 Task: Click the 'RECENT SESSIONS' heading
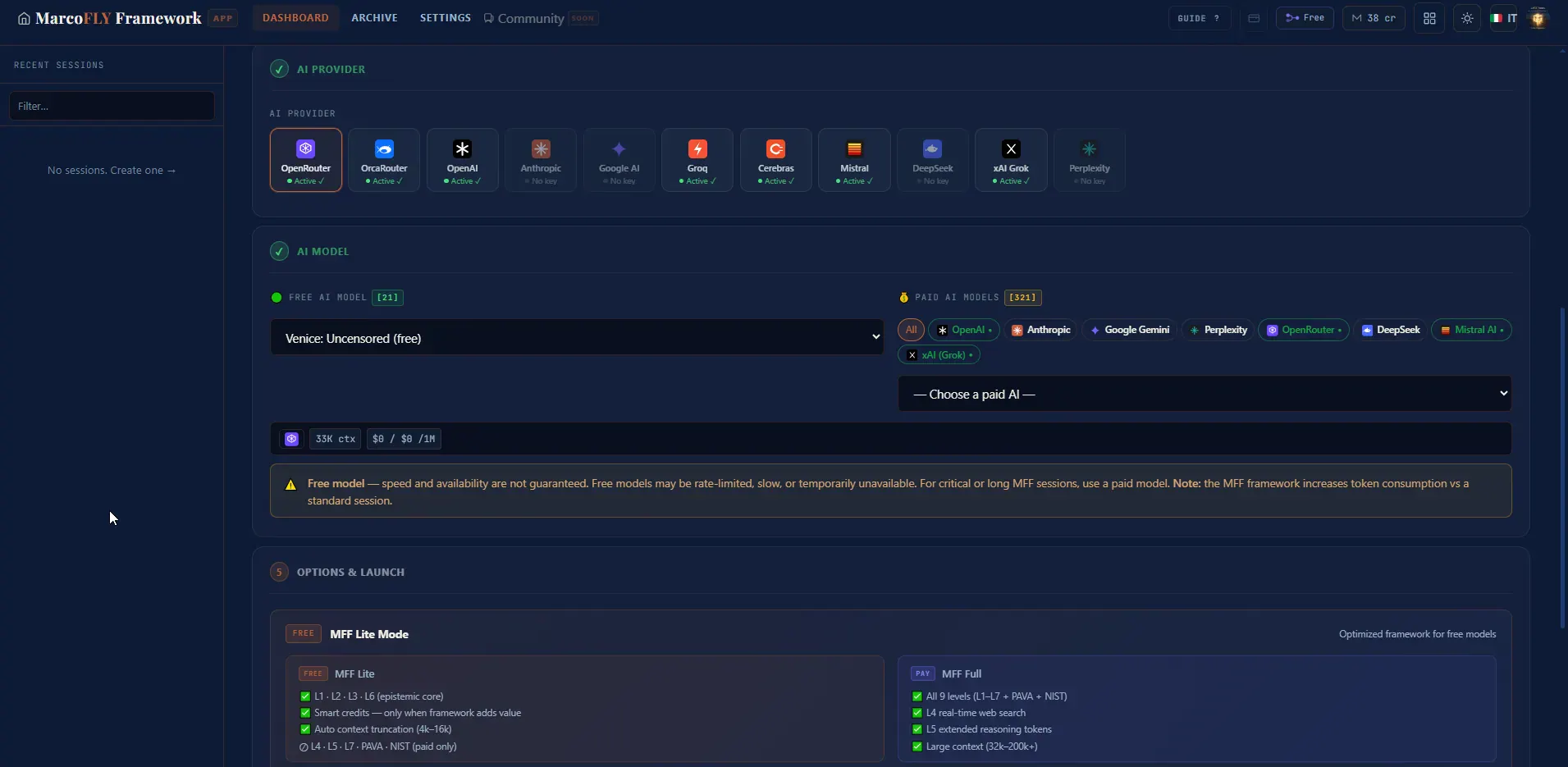tap(59, 65)
